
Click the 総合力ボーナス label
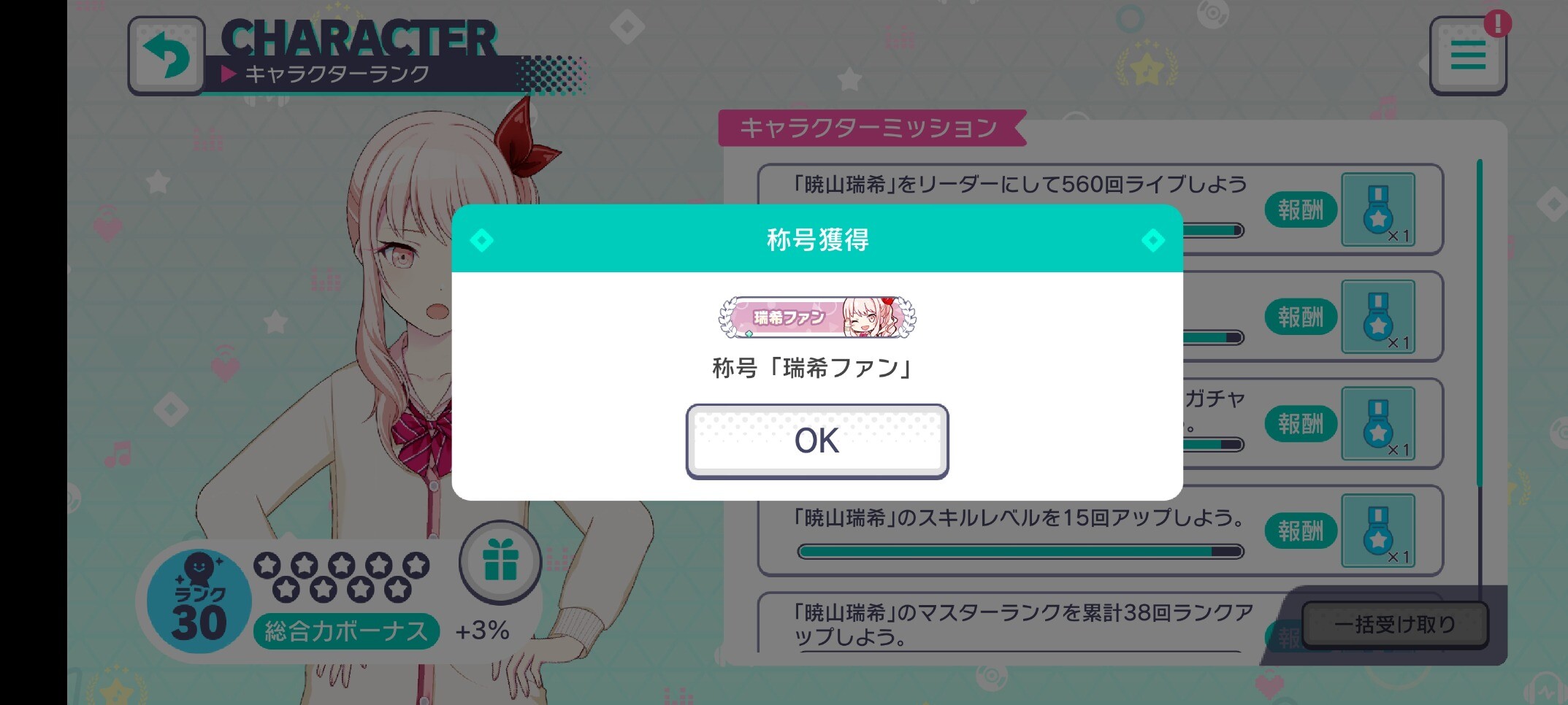(x=346, y=631)
